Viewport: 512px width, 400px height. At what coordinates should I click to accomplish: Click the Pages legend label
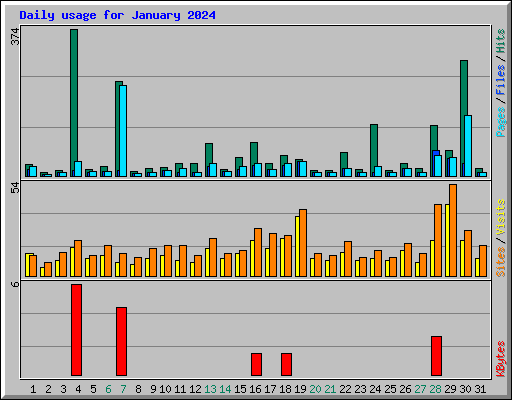[x=501, y=122]
